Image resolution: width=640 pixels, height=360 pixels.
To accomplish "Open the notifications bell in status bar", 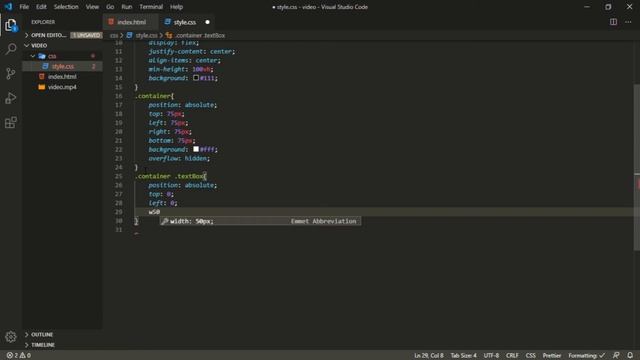I will point(630,356).
